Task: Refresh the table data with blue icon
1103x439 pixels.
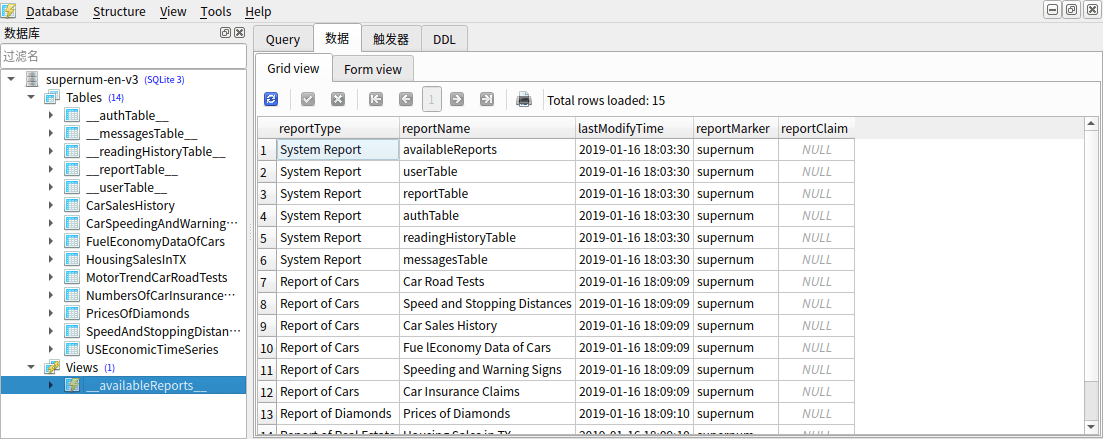Action: pyautogui.click(x=271, y=100)
